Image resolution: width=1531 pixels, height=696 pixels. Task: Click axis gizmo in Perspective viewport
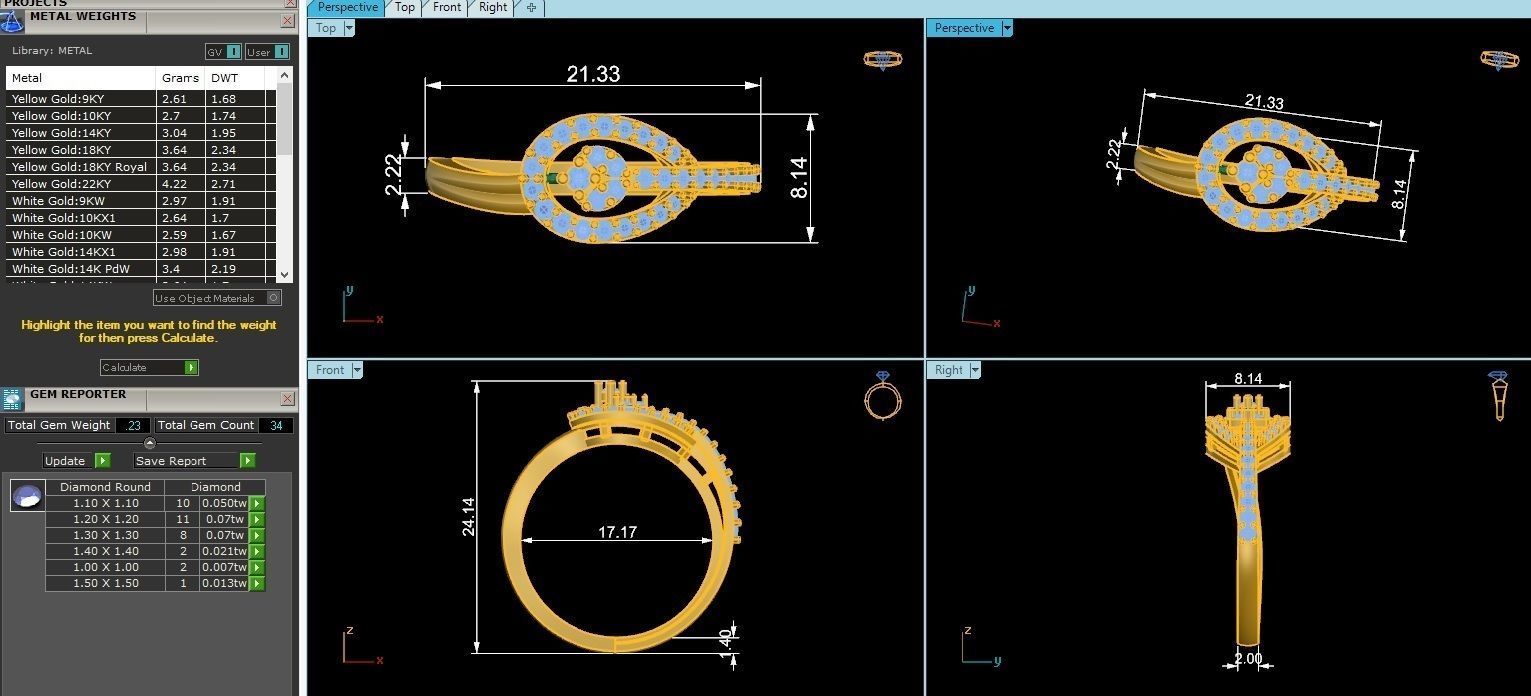(x=980, y=308)
